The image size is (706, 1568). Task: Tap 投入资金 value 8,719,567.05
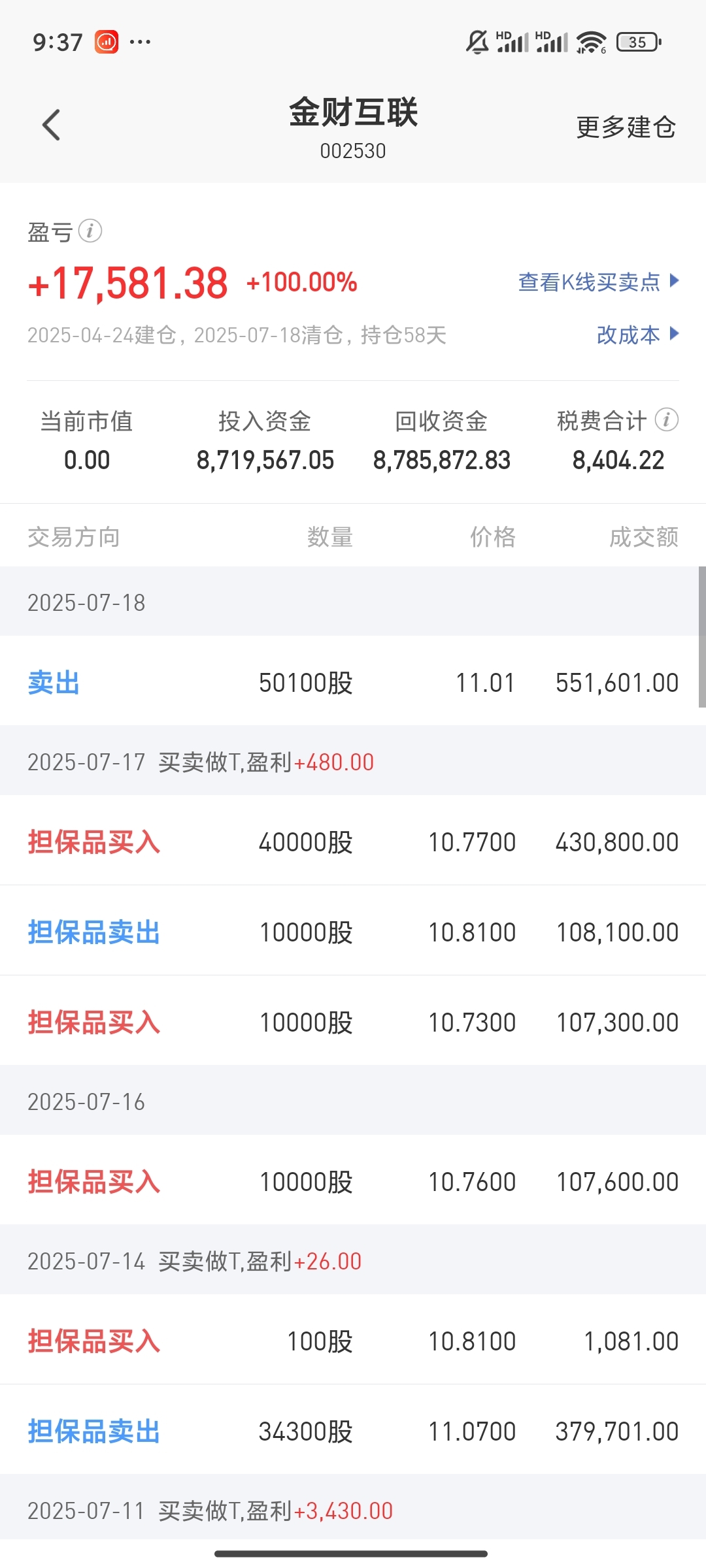(x=265, y=460)
